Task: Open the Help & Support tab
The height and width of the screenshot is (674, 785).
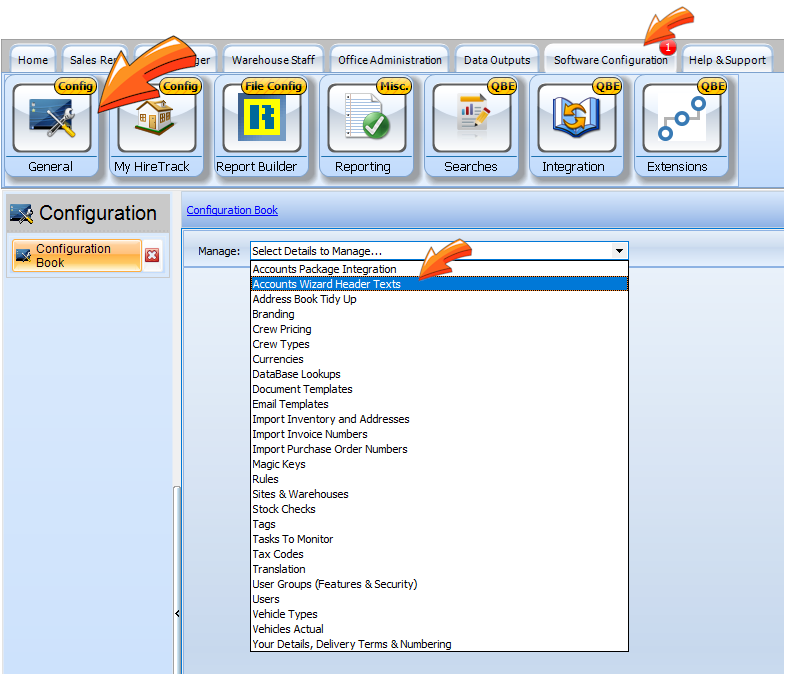Action: [727, 60]
